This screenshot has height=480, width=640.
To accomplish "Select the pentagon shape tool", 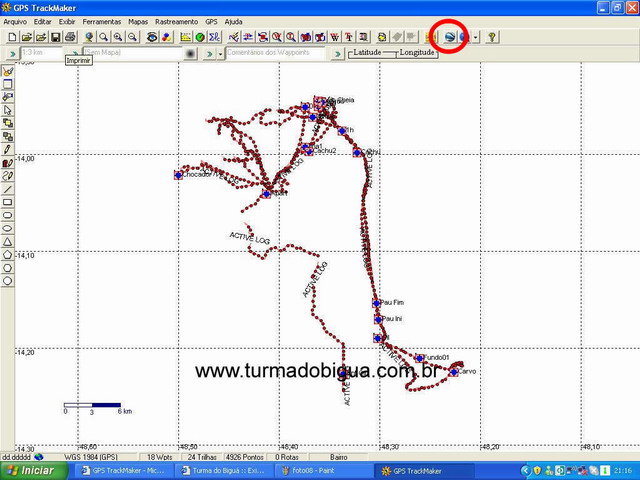I will tap(7, 255).
